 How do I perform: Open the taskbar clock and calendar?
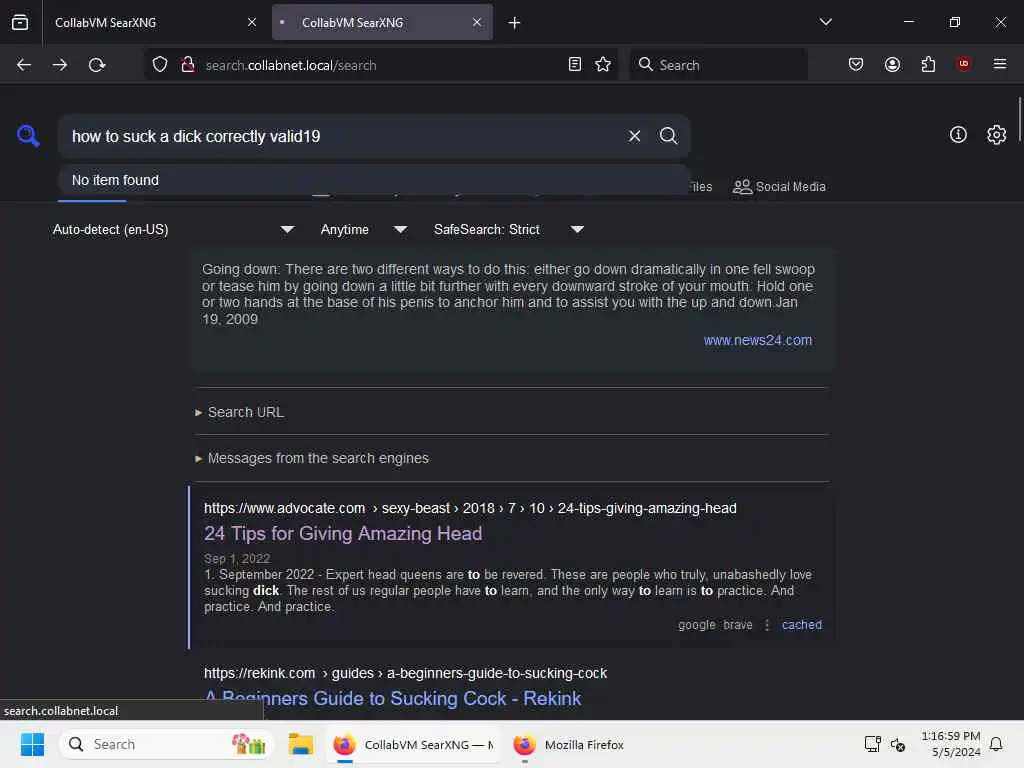[950, 744]
